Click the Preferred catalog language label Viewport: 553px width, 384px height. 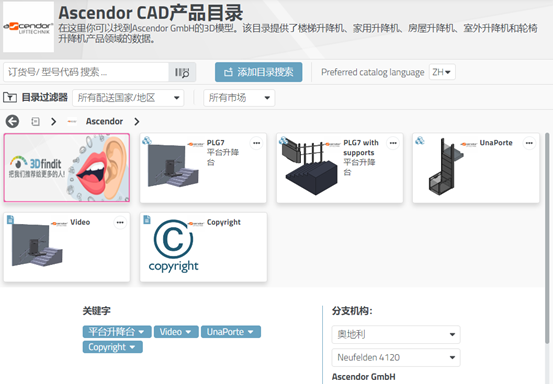[372, 72]
